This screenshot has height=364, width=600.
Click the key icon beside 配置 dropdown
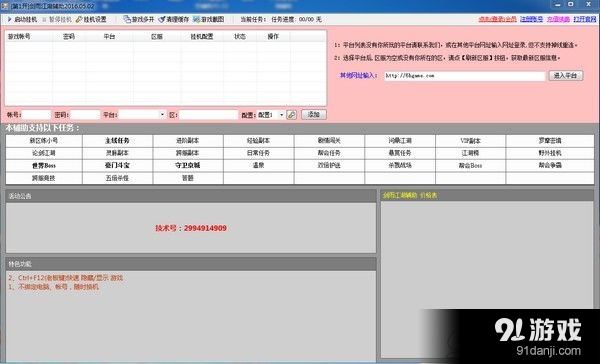click(x=291, y=114)
